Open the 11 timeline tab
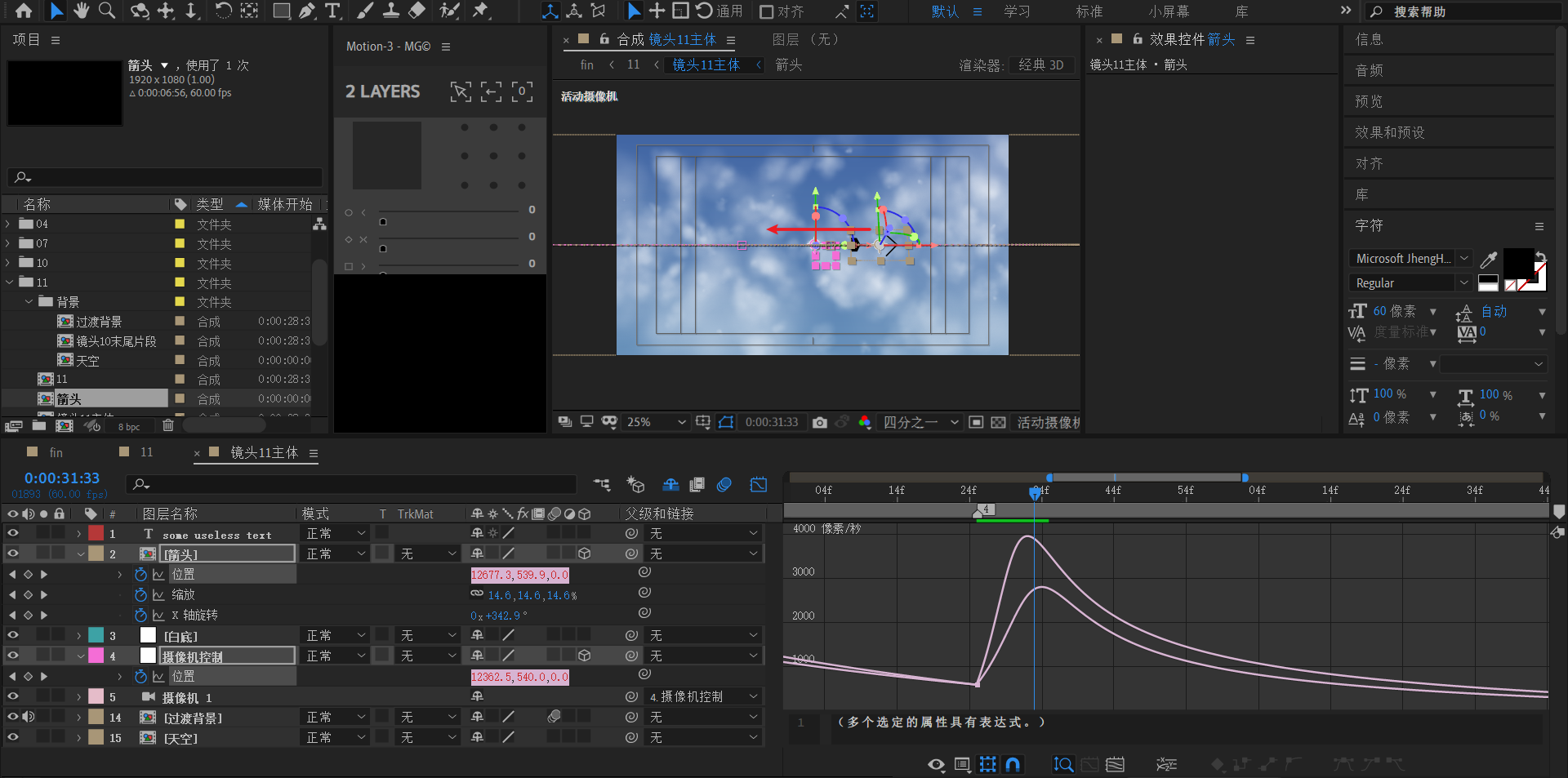This screenshot has width=1568, height=778. pyautogui.click(x=146, y=452)
